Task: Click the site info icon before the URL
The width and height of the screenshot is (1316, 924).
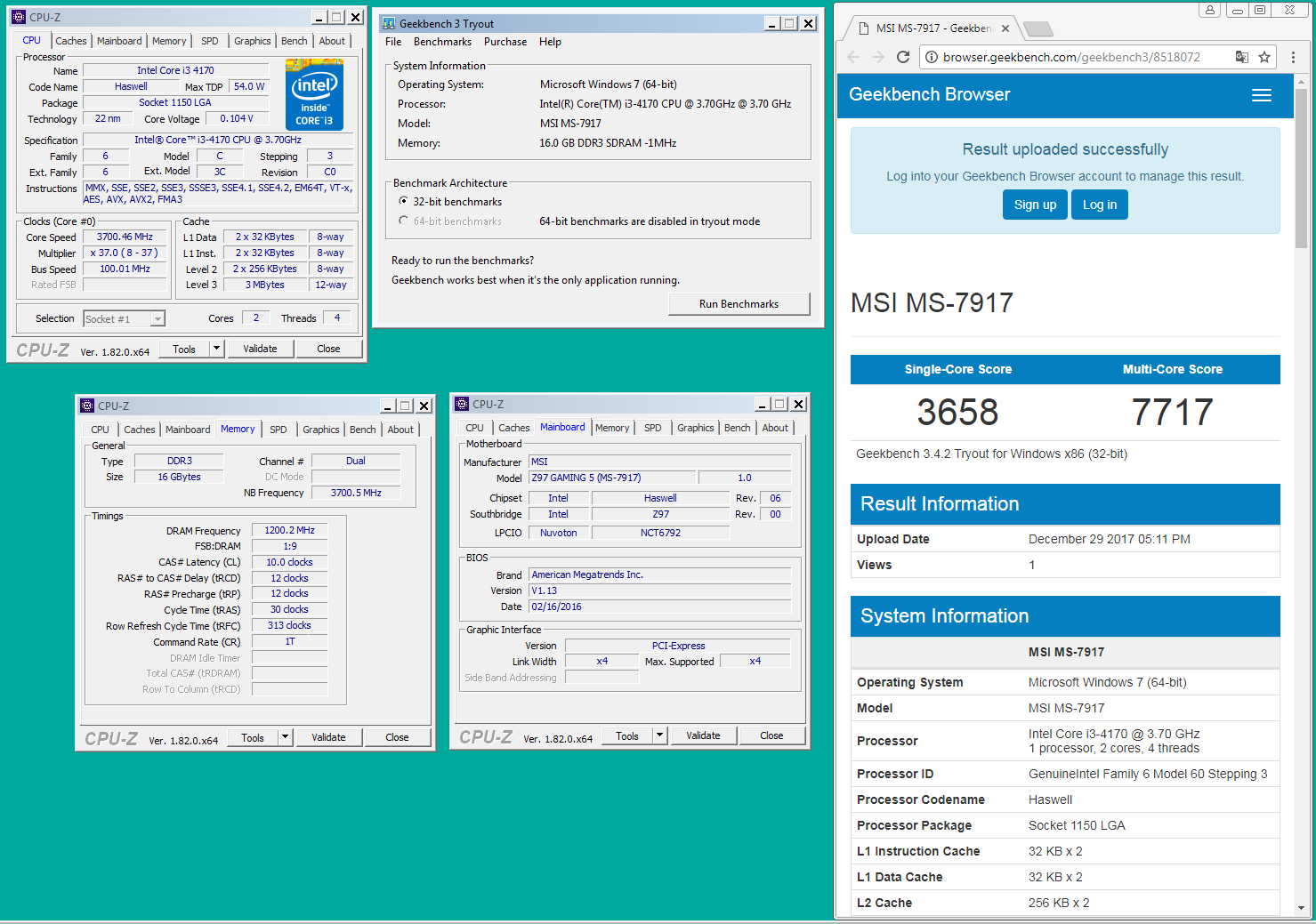Action: pos(931,57)
